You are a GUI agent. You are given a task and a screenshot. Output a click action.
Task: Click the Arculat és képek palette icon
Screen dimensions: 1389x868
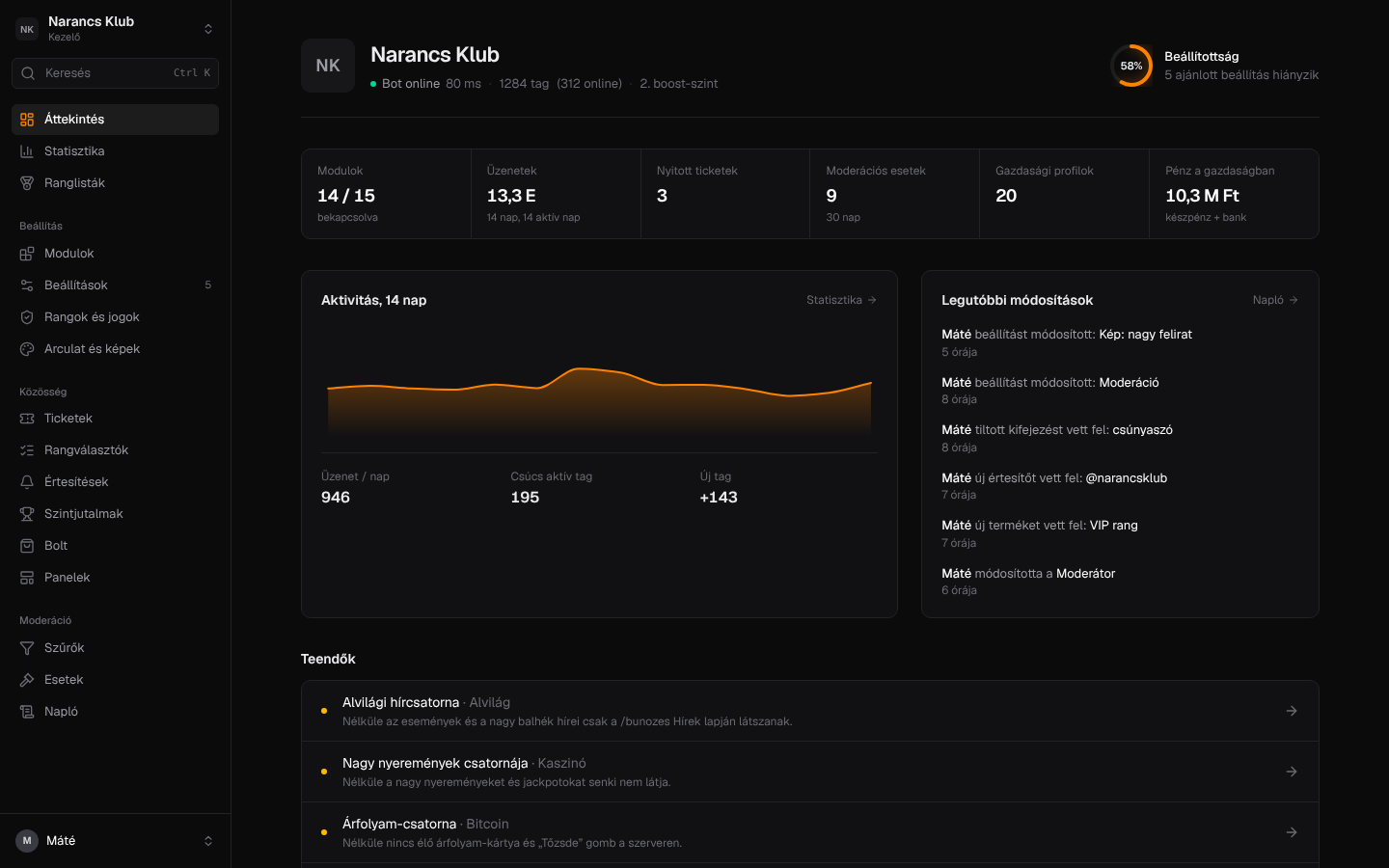27,349
